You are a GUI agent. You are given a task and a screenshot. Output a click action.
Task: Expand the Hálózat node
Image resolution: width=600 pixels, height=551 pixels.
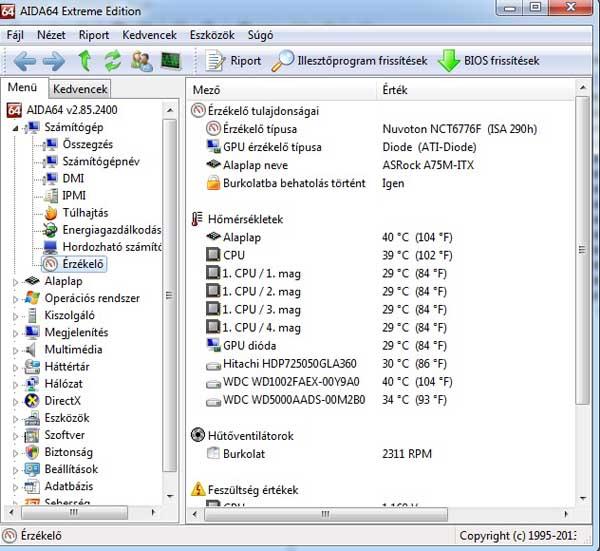(15, 385)
